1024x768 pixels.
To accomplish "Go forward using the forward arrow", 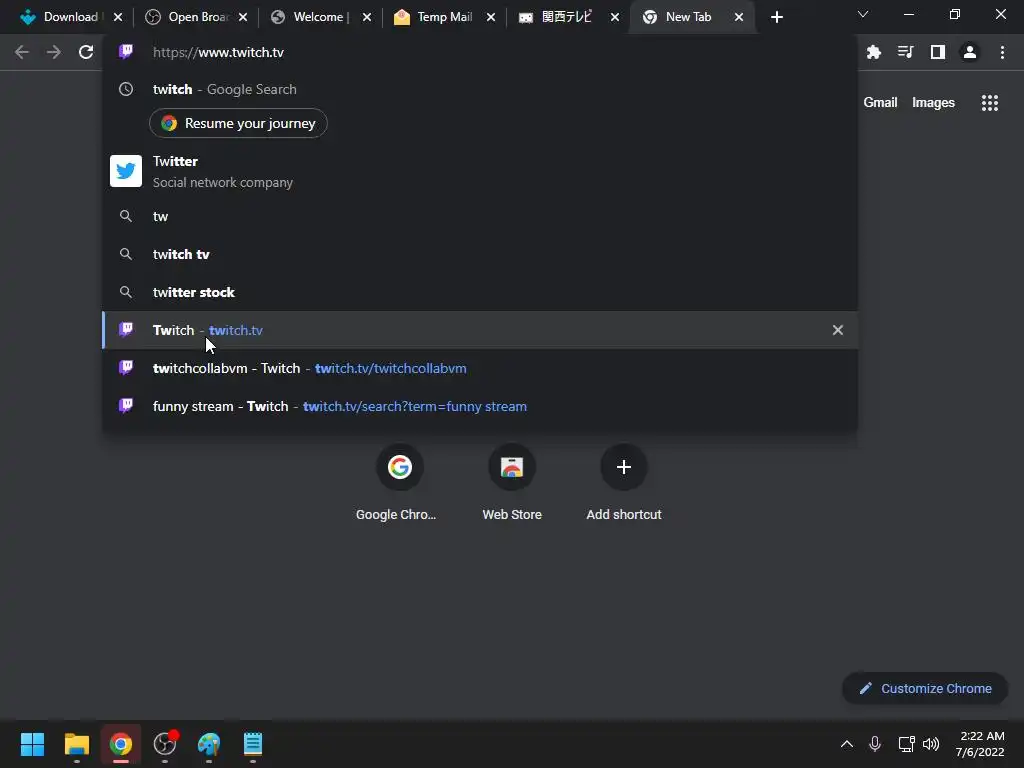I will click(54, 52).
